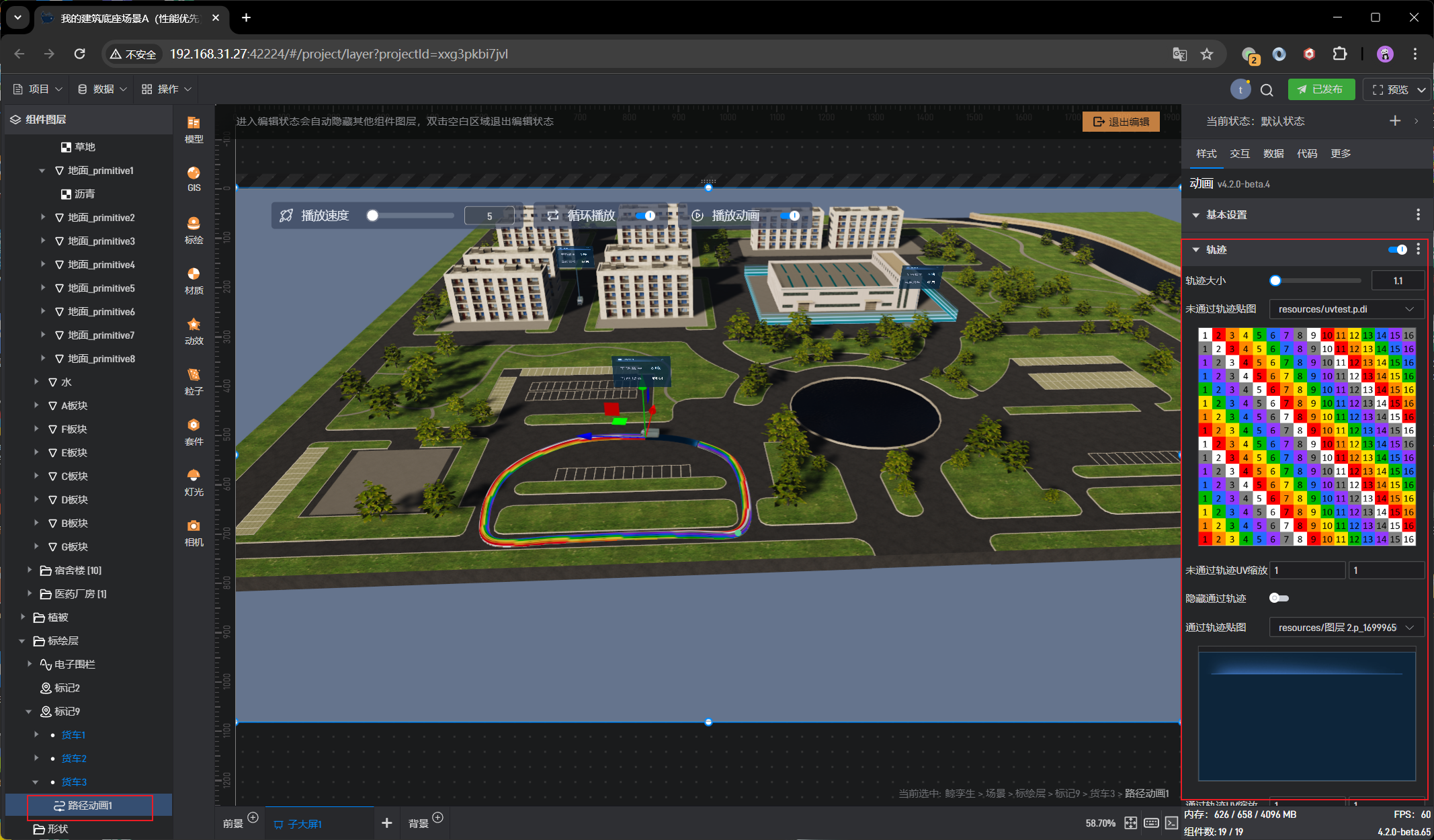
Task: Select the 相机 camera component icon
Action: [x=194, y=532]
